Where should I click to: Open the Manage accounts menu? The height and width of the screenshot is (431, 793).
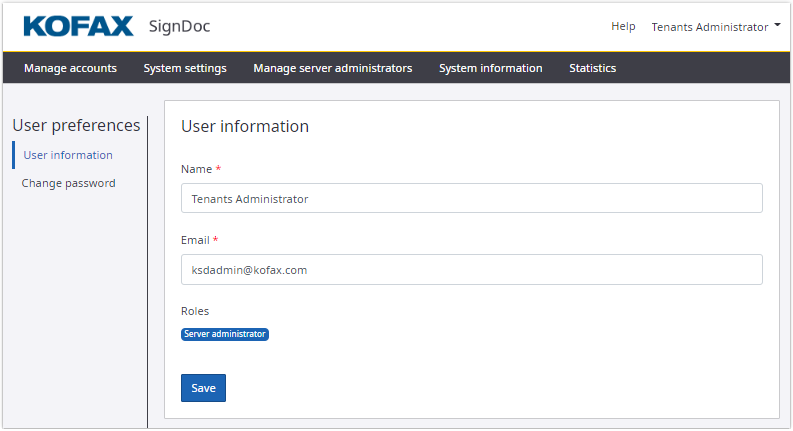70,68
